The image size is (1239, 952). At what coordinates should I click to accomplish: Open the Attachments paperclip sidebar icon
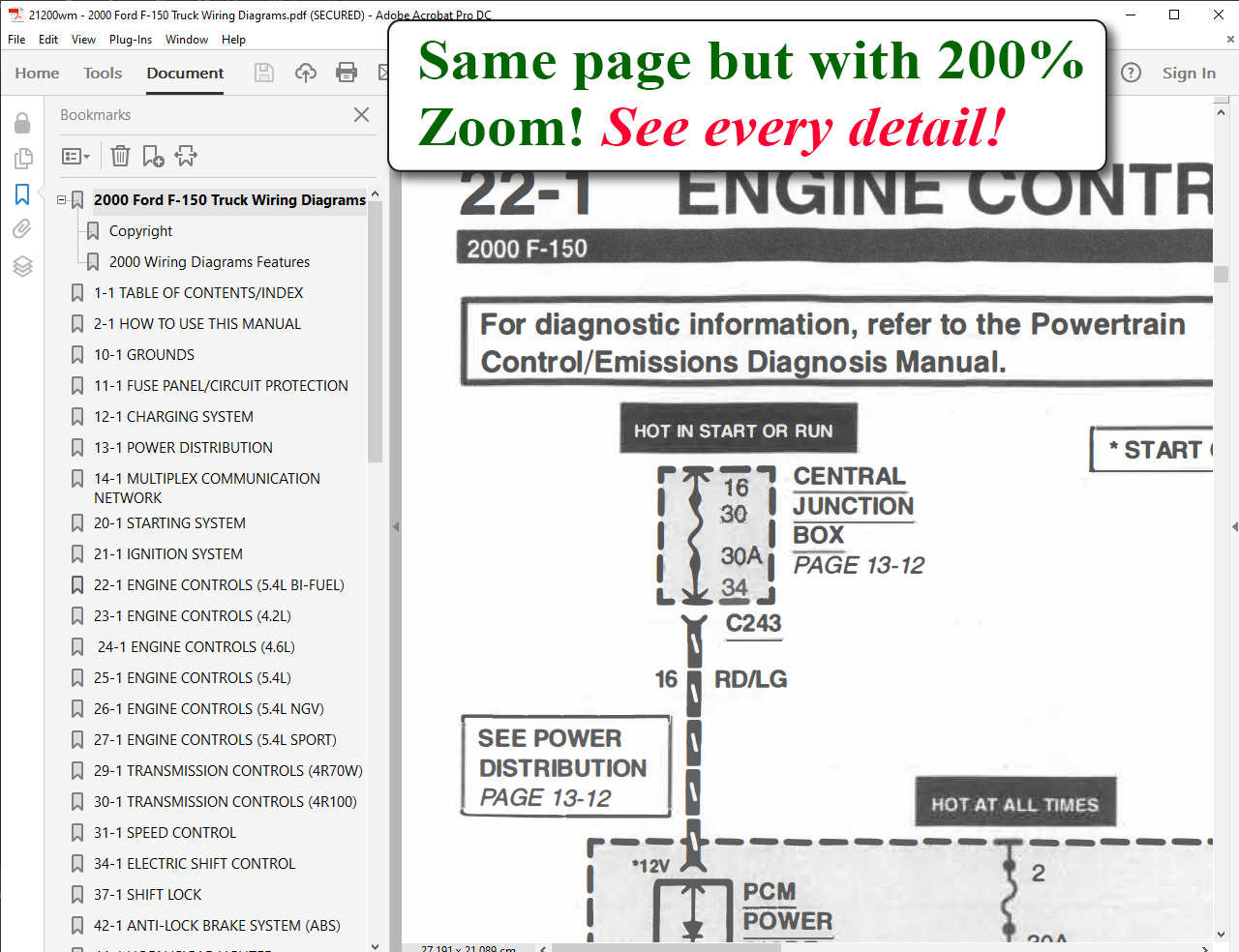22,229
